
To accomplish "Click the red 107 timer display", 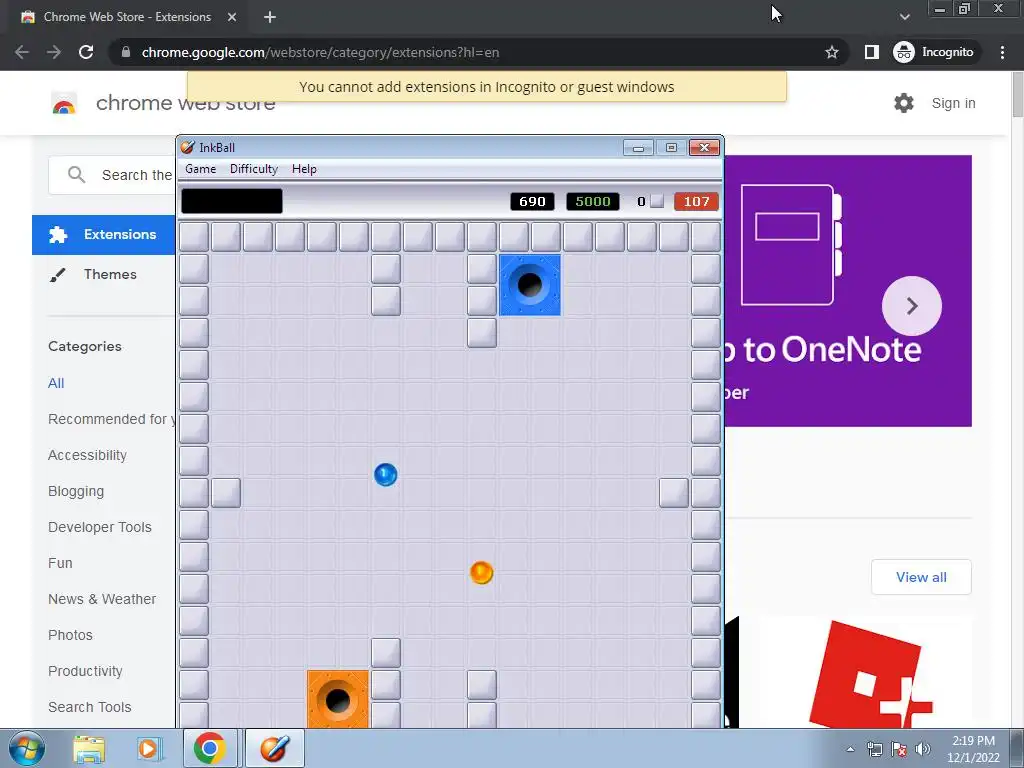I will tap(696, 202).
